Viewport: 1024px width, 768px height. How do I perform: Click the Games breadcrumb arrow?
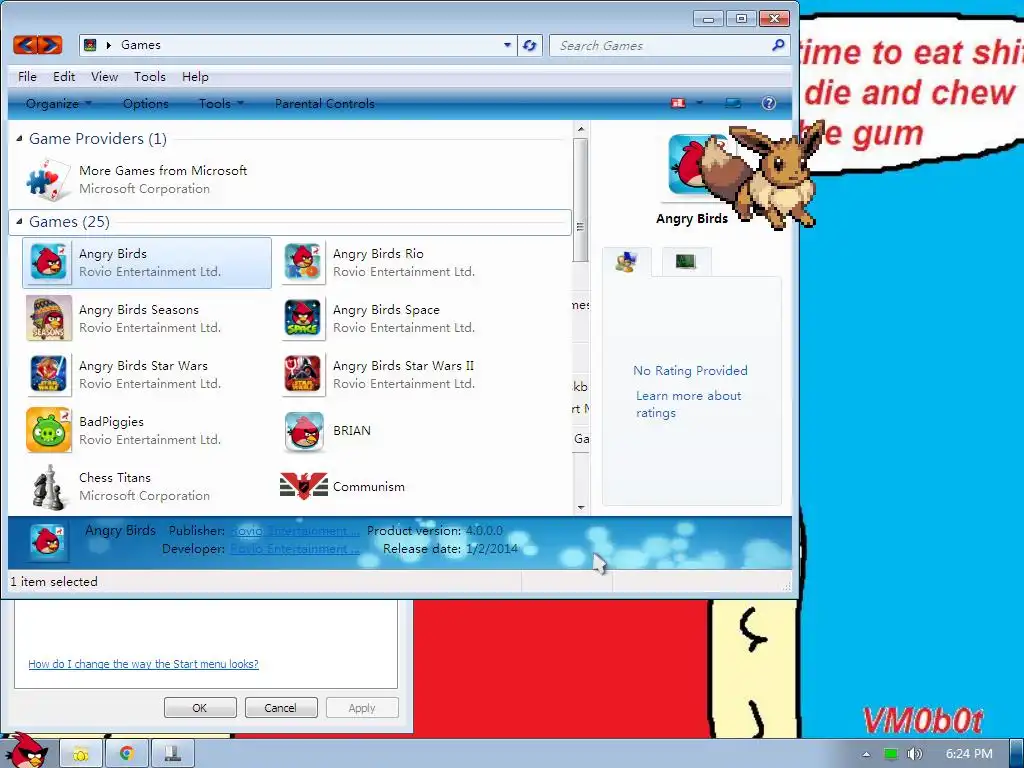pyautogui.click(x=108, y=45)
